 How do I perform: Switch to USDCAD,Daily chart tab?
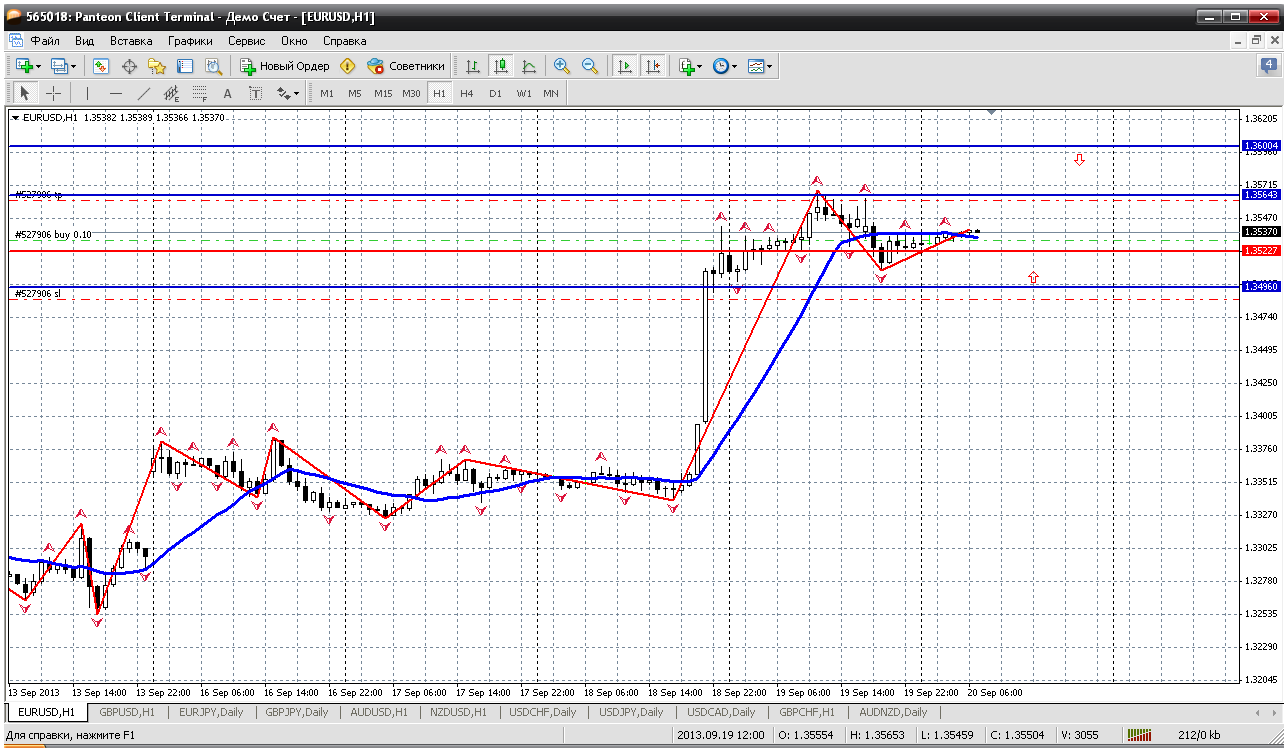point(723,712)
